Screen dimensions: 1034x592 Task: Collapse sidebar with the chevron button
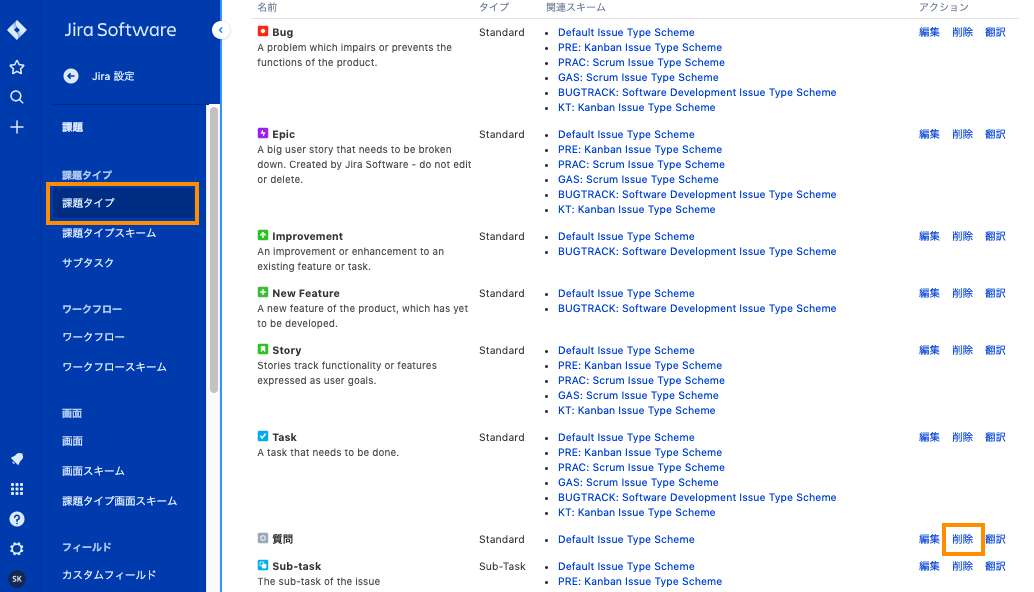tap(220, 30)
